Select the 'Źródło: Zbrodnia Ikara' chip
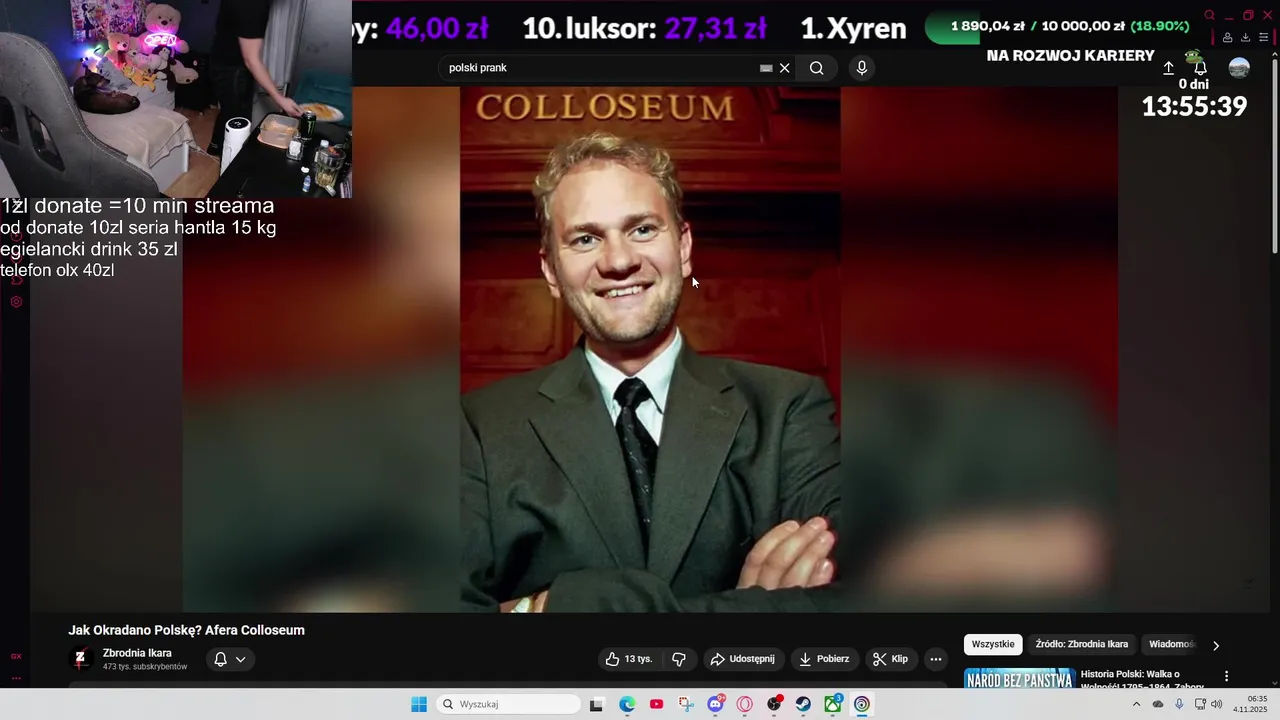1280x720 pixels. pos(1081,644)
